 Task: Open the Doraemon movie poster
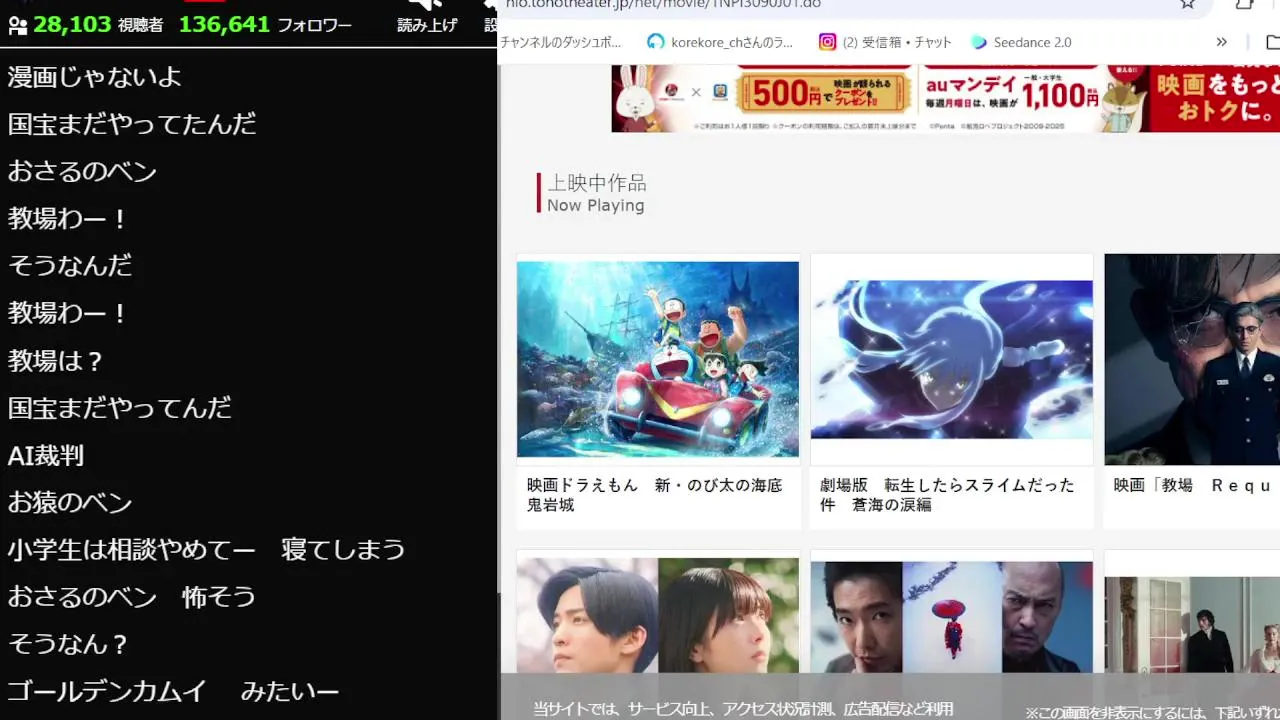tap(658, 359)
